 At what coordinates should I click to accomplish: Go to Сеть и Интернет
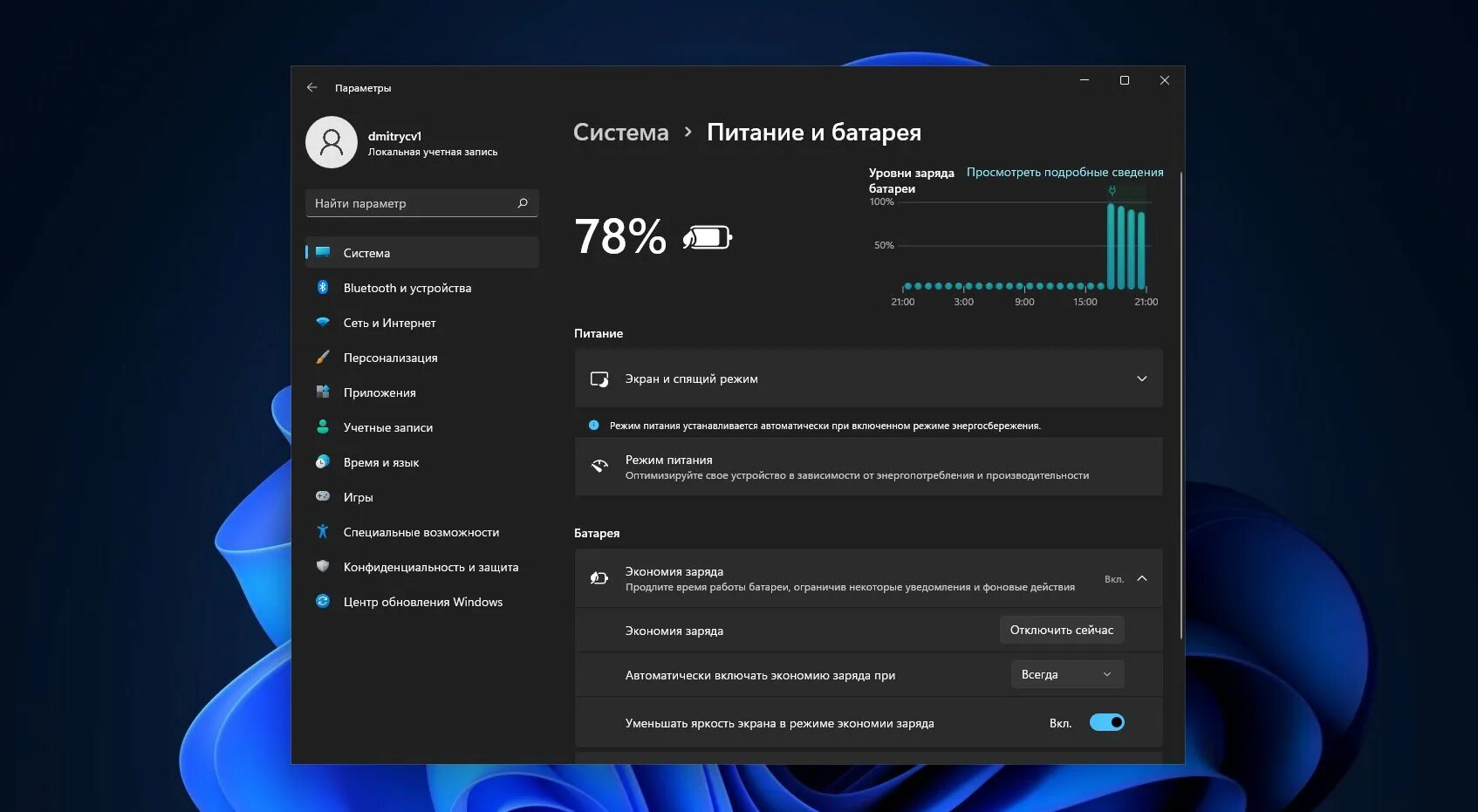(422, 322)
